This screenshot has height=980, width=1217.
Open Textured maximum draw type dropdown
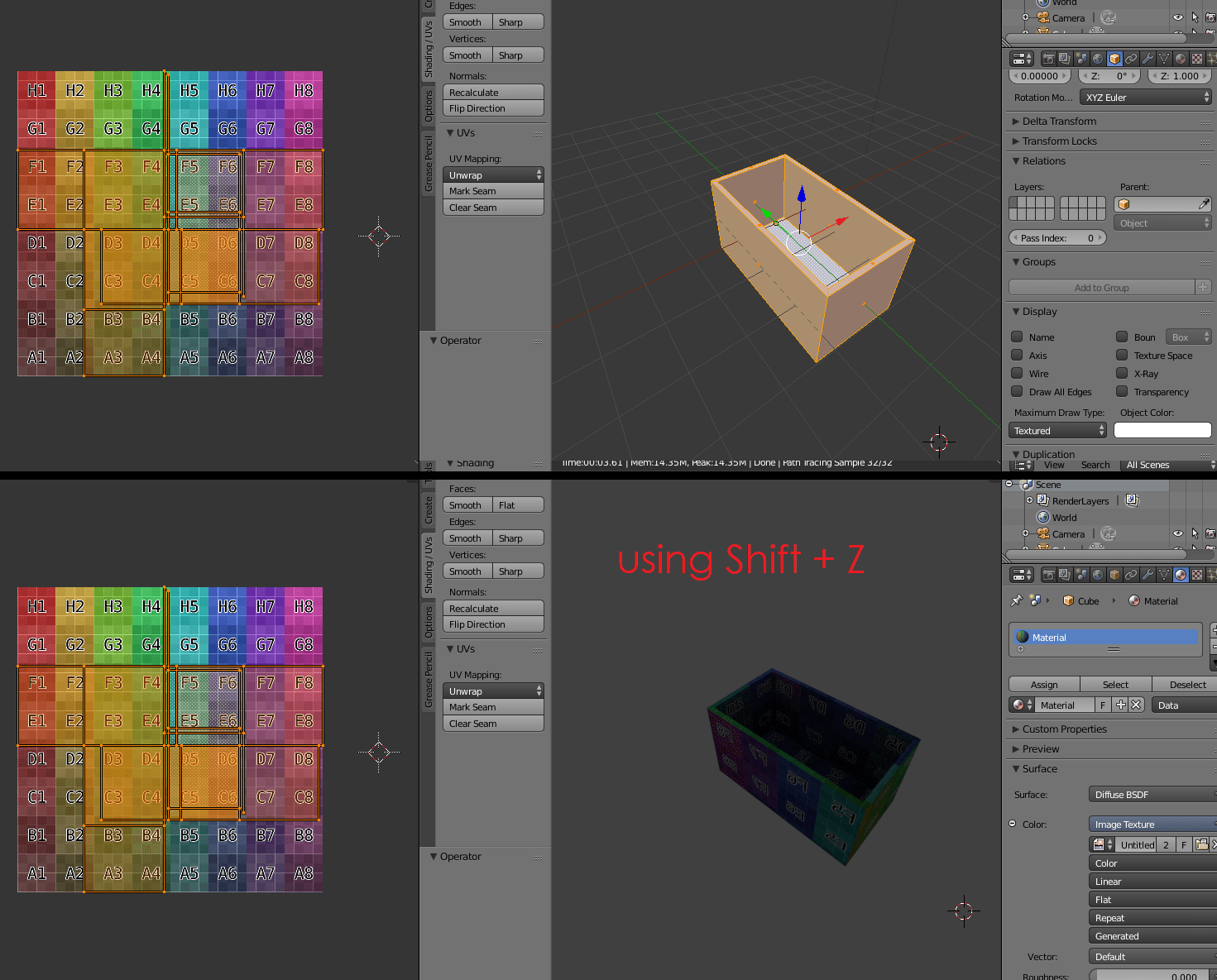click(1058, 430)
